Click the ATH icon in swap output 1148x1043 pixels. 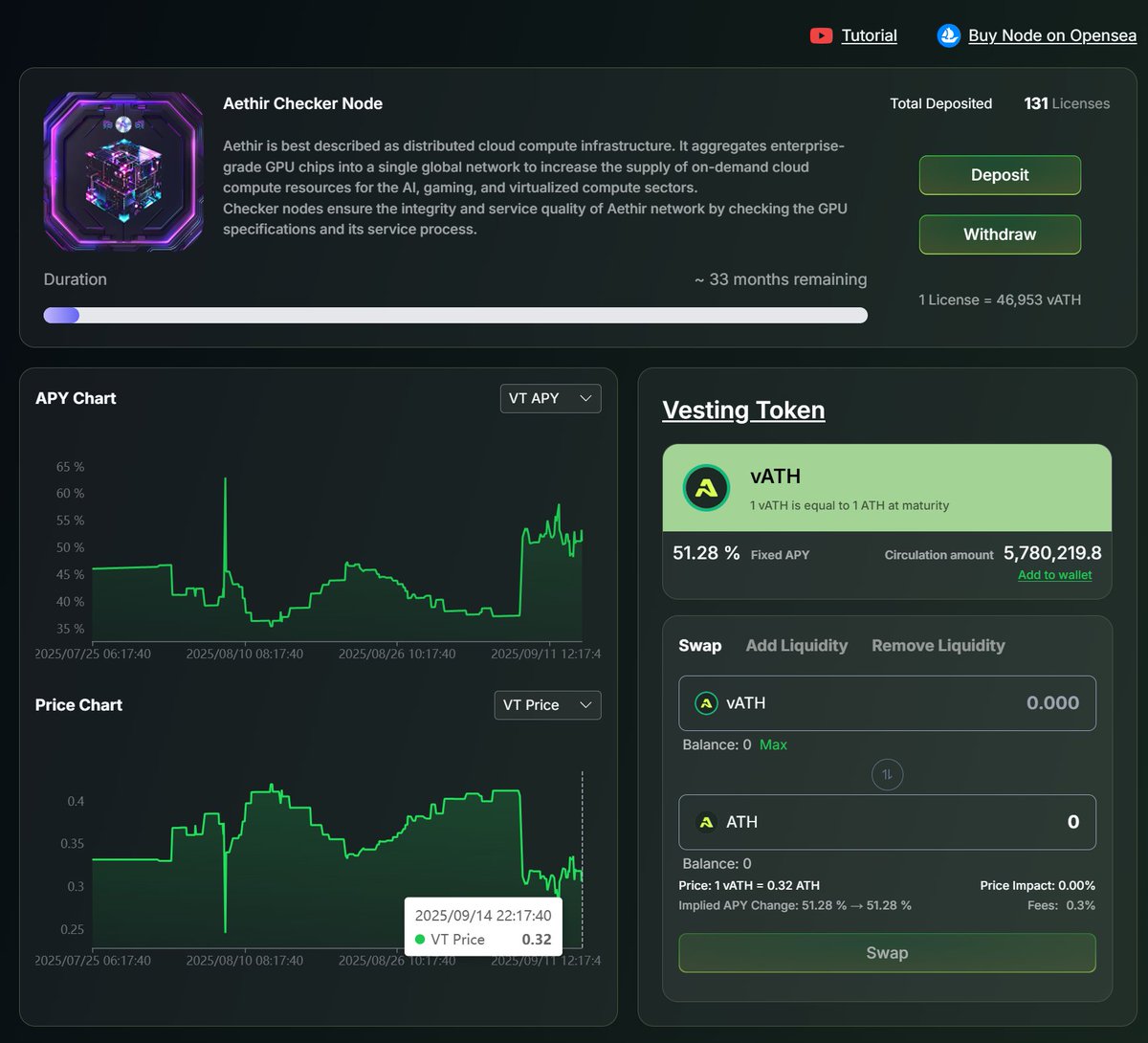click(706, 822)
